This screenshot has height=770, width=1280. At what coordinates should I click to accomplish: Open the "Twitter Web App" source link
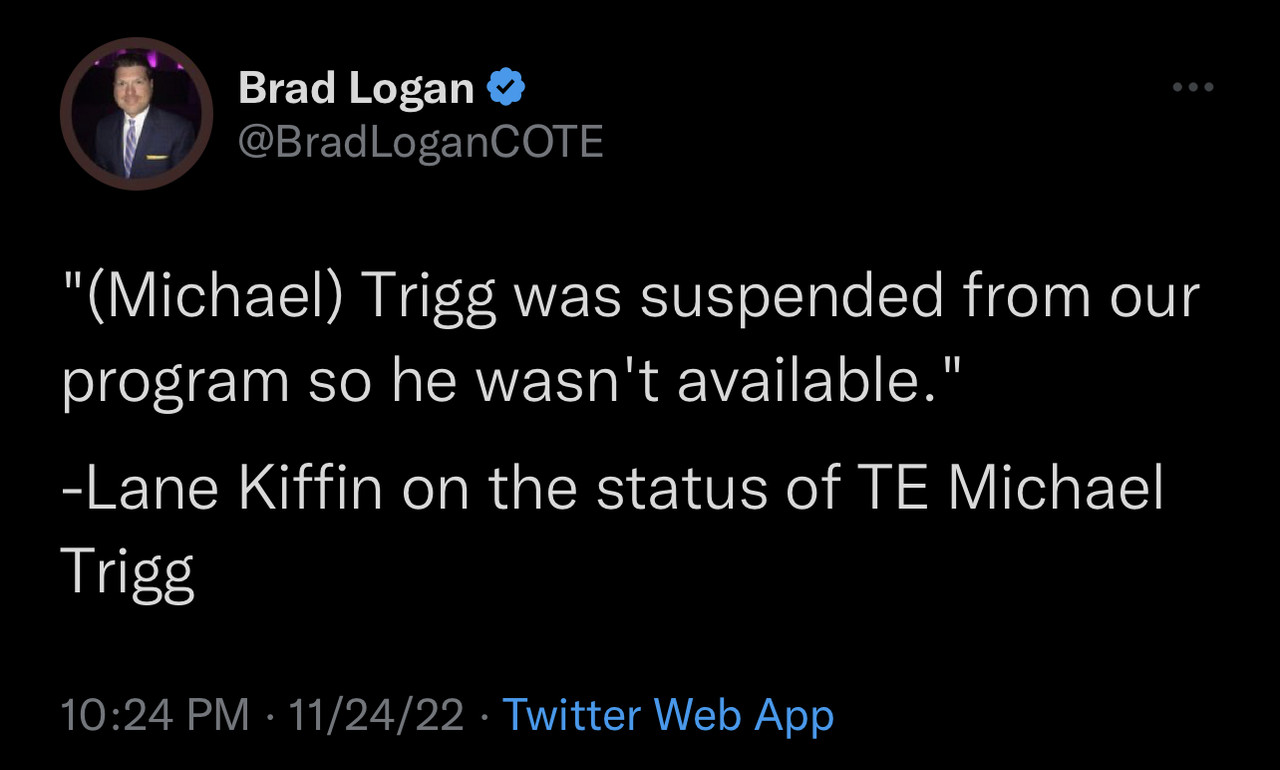click(x=667, y=715)
